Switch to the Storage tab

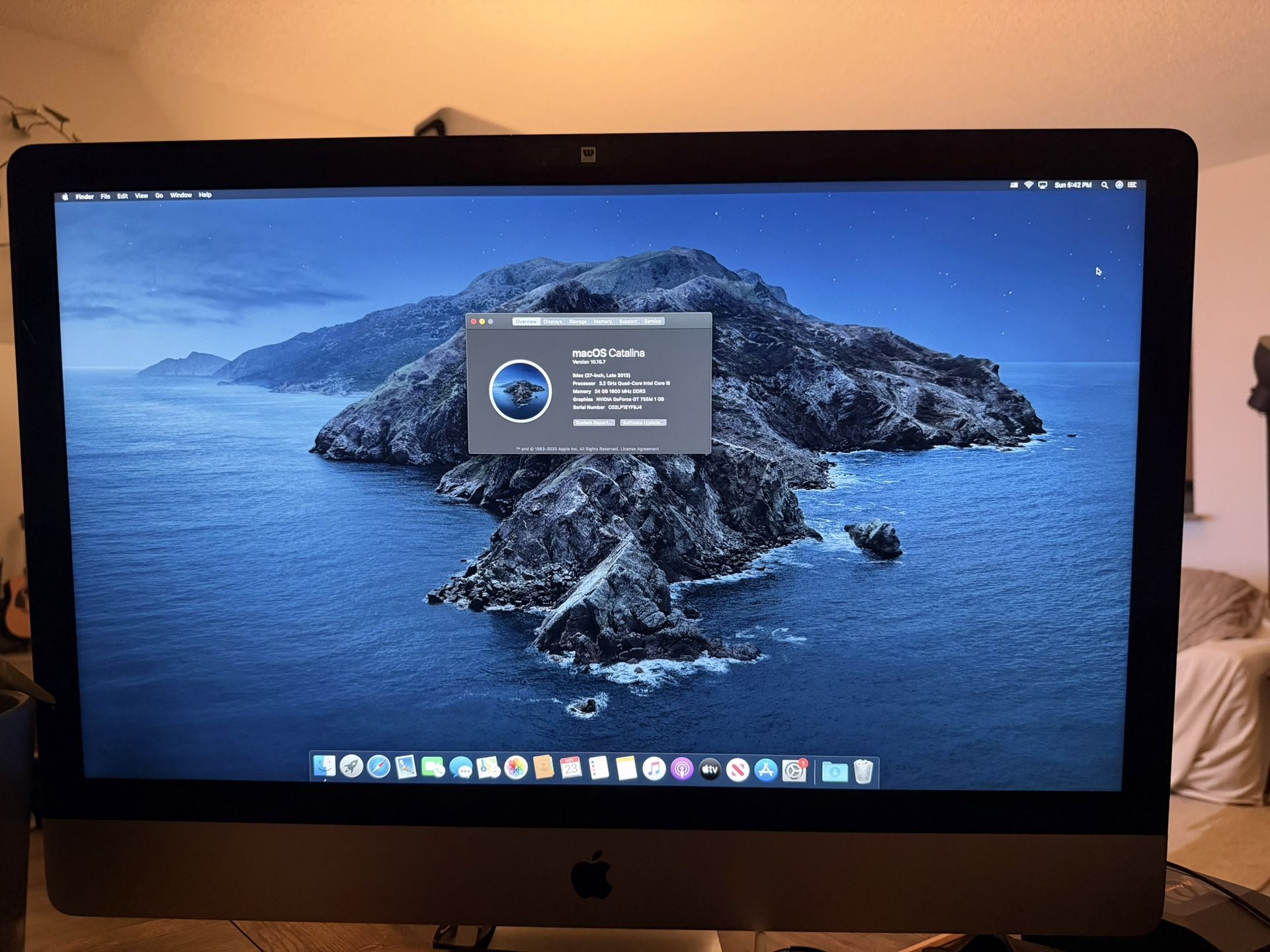click(577, 322)
